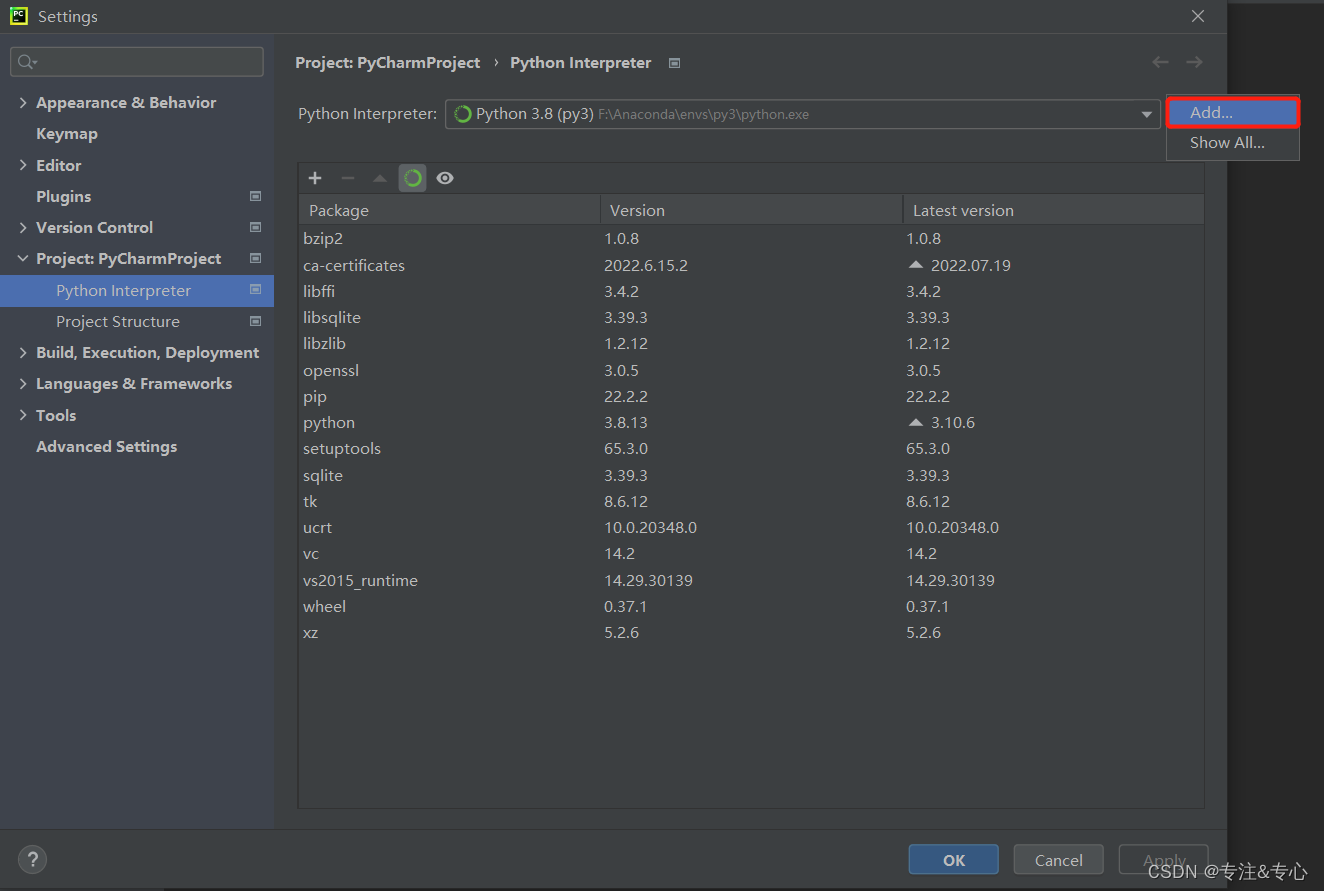Expand Appearance & Behavior section

point(23,102)
